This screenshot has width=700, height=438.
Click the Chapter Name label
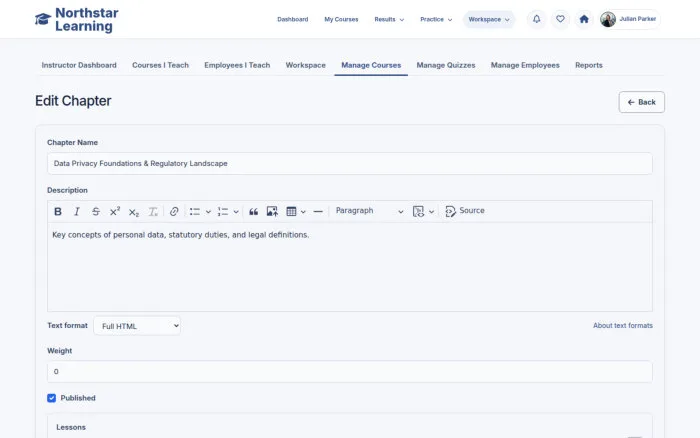click(x=72, y=142)
